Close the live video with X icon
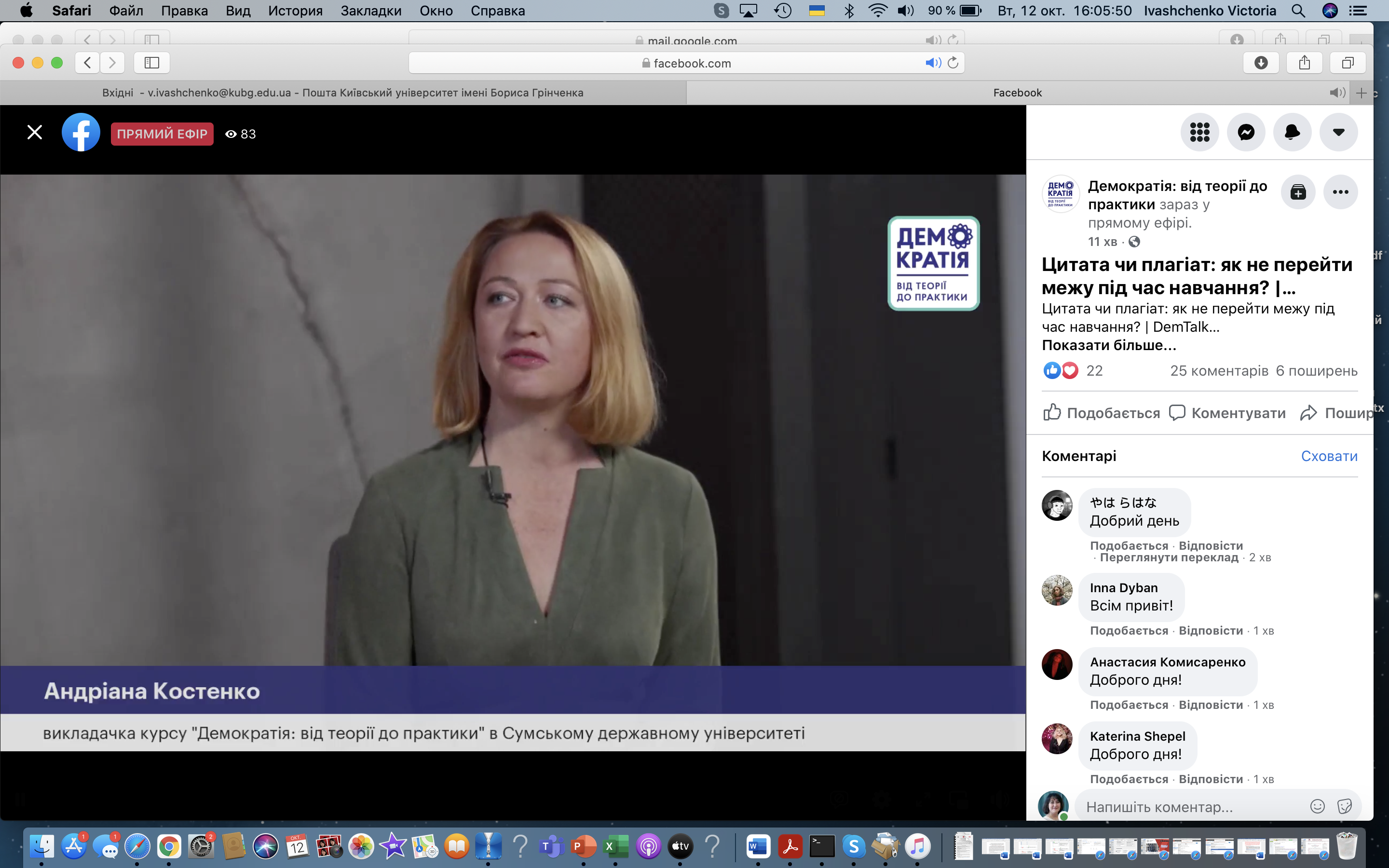Image resolution: width=1389 pixels, height=868 pixels. point(34,133)
